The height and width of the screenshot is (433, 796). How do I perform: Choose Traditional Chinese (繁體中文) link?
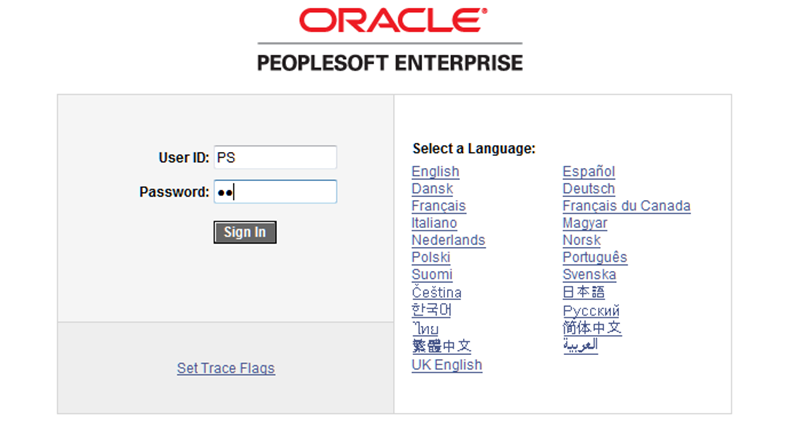tap(442, 346)
